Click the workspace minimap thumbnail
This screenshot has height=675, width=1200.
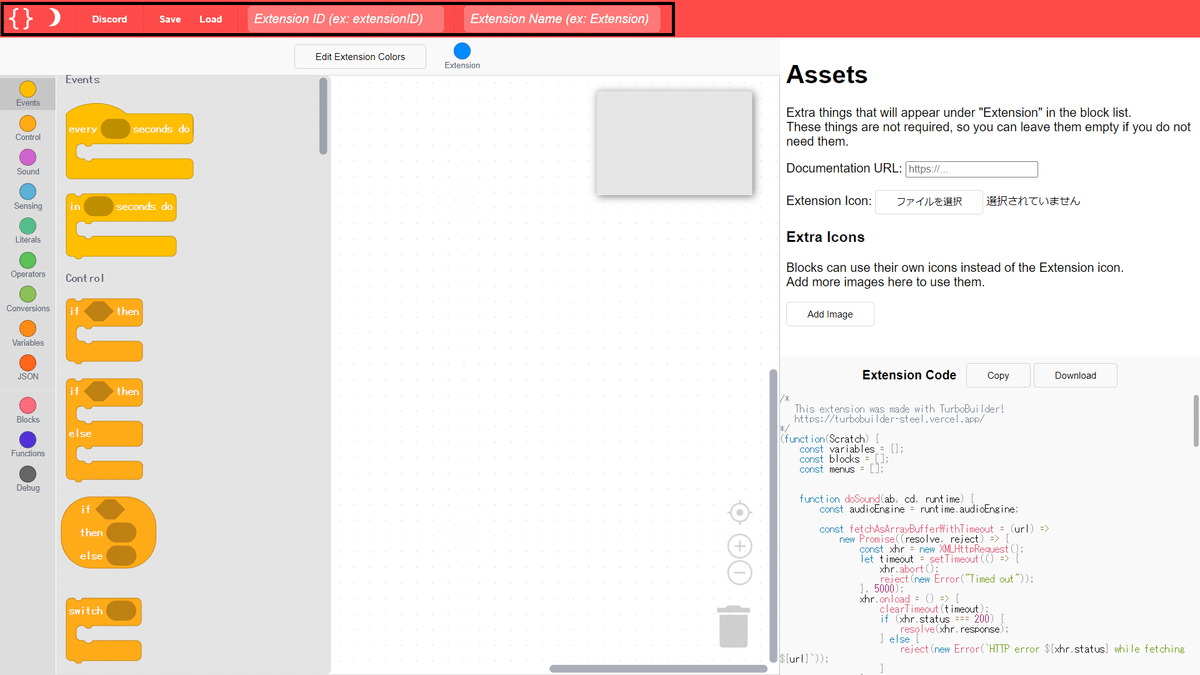pyautogui.click(x=674, y=143)
